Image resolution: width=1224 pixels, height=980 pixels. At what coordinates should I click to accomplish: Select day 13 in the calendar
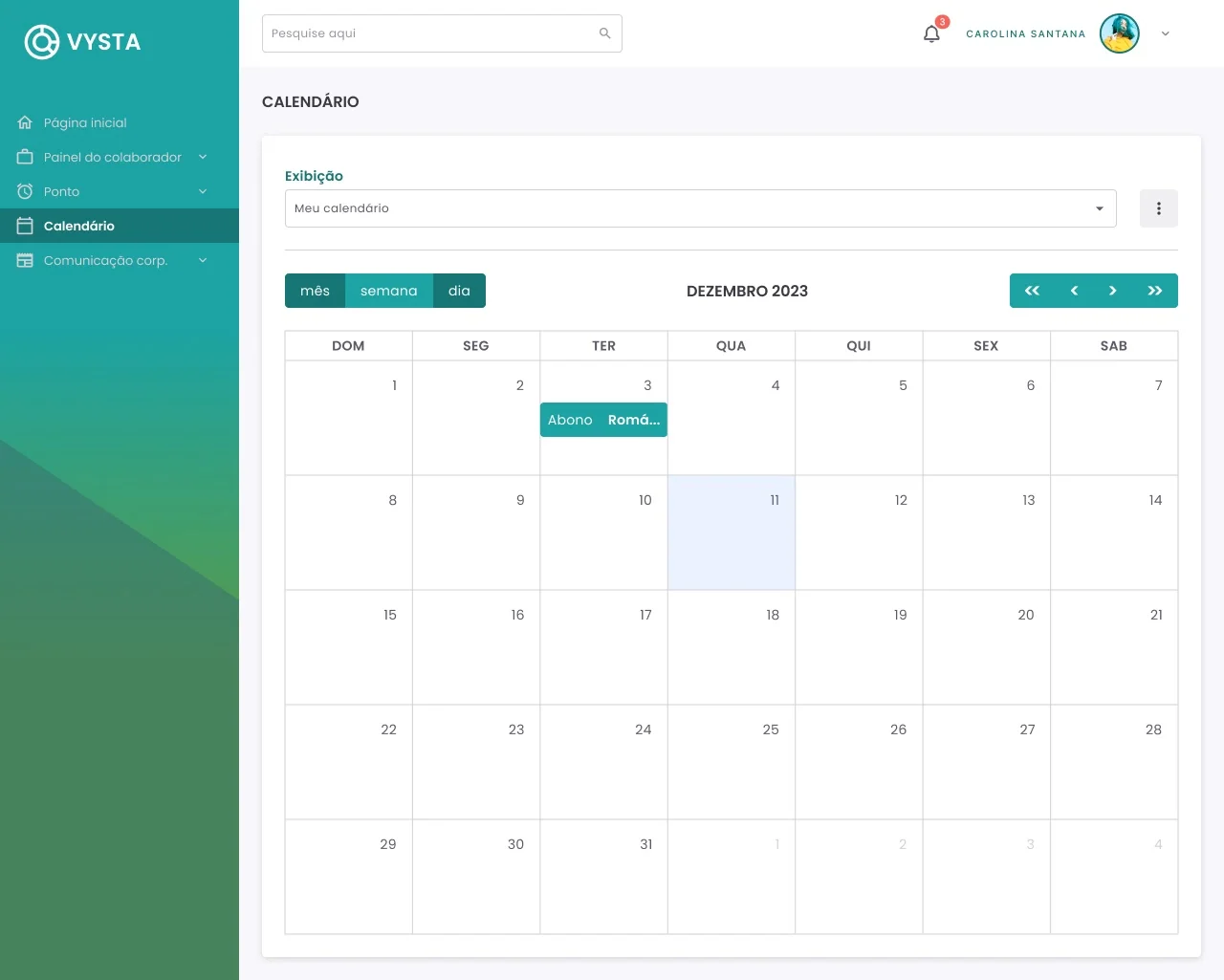(x=987, y=533)
